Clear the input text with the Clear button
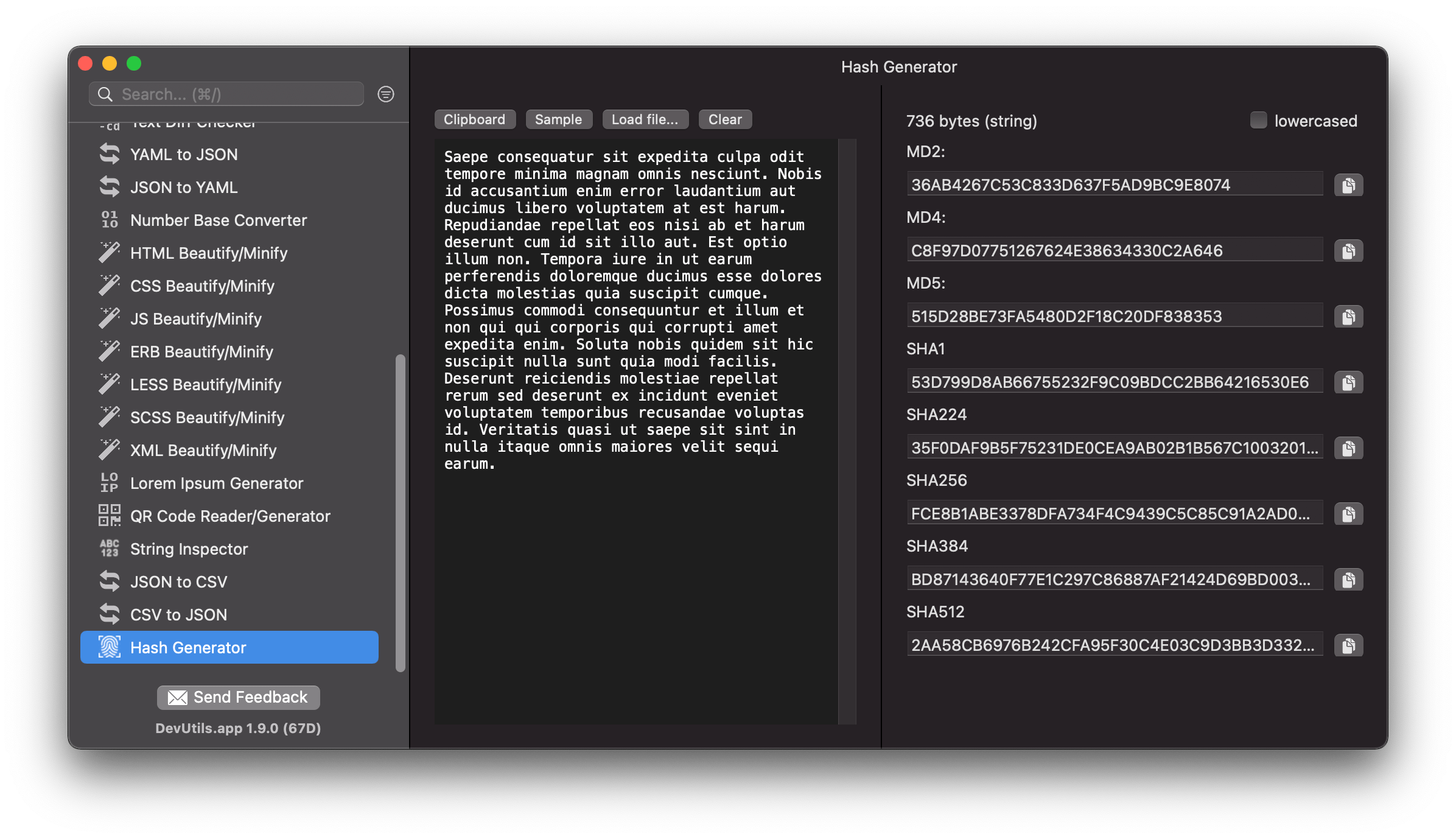 click(725, 119)
